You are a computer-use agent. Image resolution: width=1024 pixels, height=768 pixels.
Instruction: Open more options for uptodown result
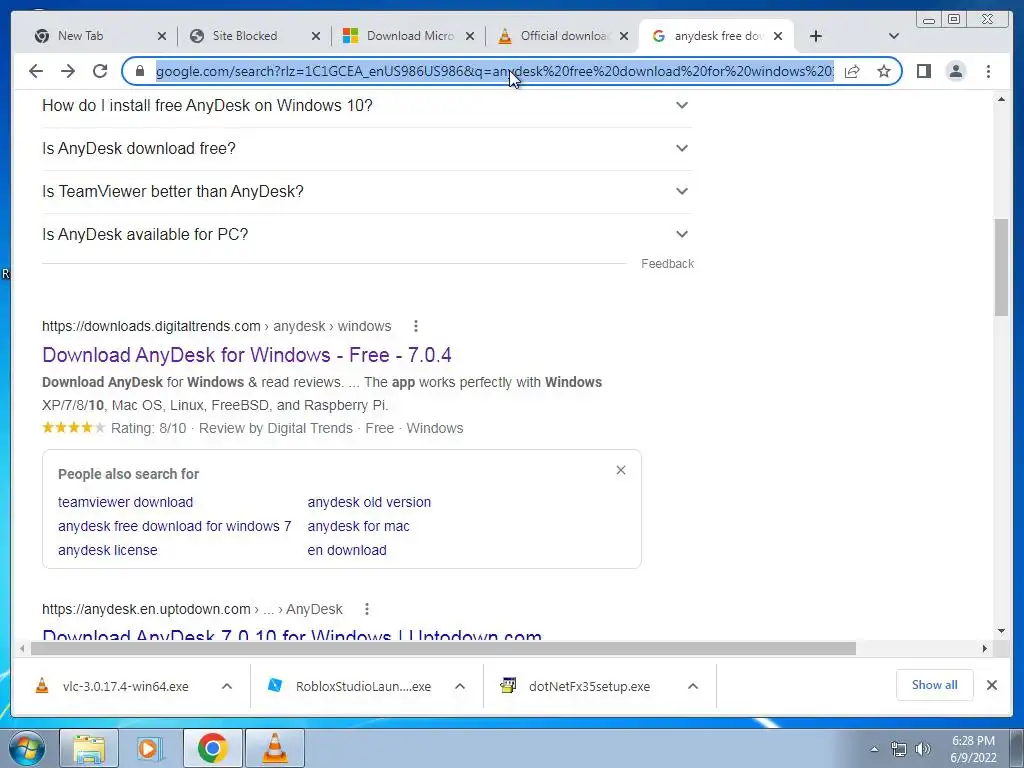coord(367,609)
